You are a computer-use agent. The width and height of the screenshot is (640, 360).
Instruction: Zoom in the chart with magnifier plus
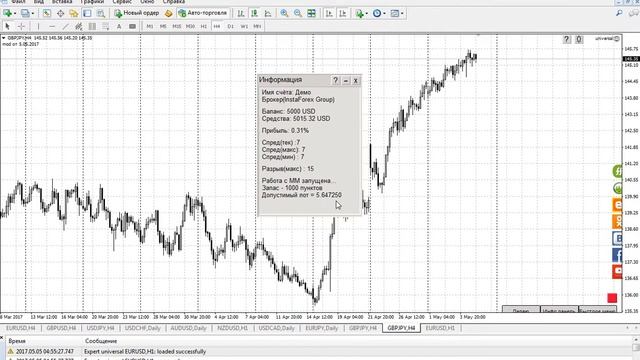[x=284, y=13]
